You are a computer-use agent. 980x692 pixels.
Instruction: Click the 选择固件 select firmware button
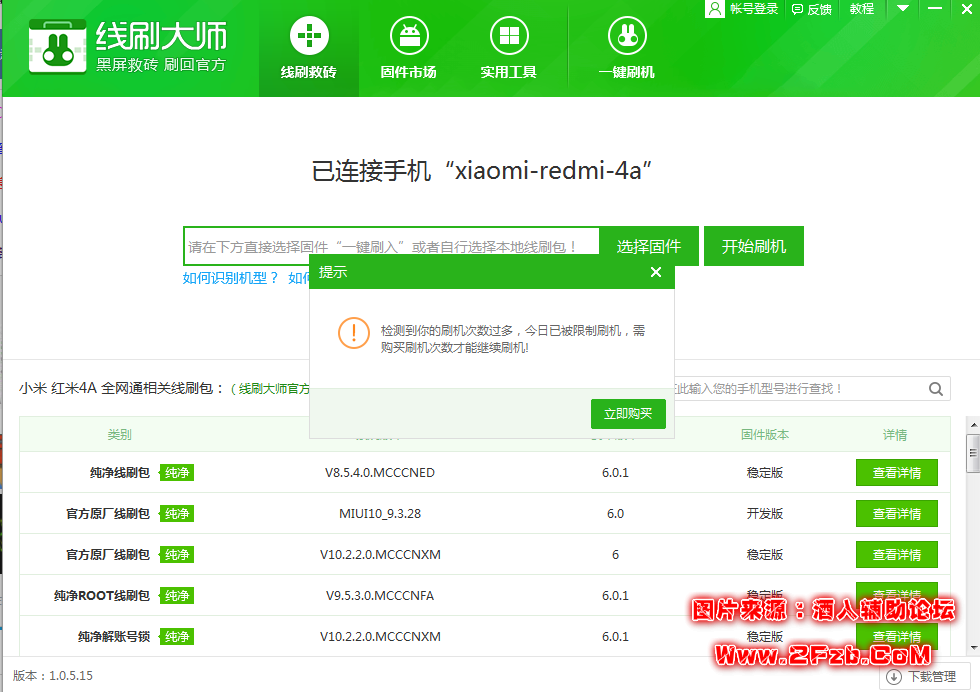pyautogui.click(x=649, y=246)
